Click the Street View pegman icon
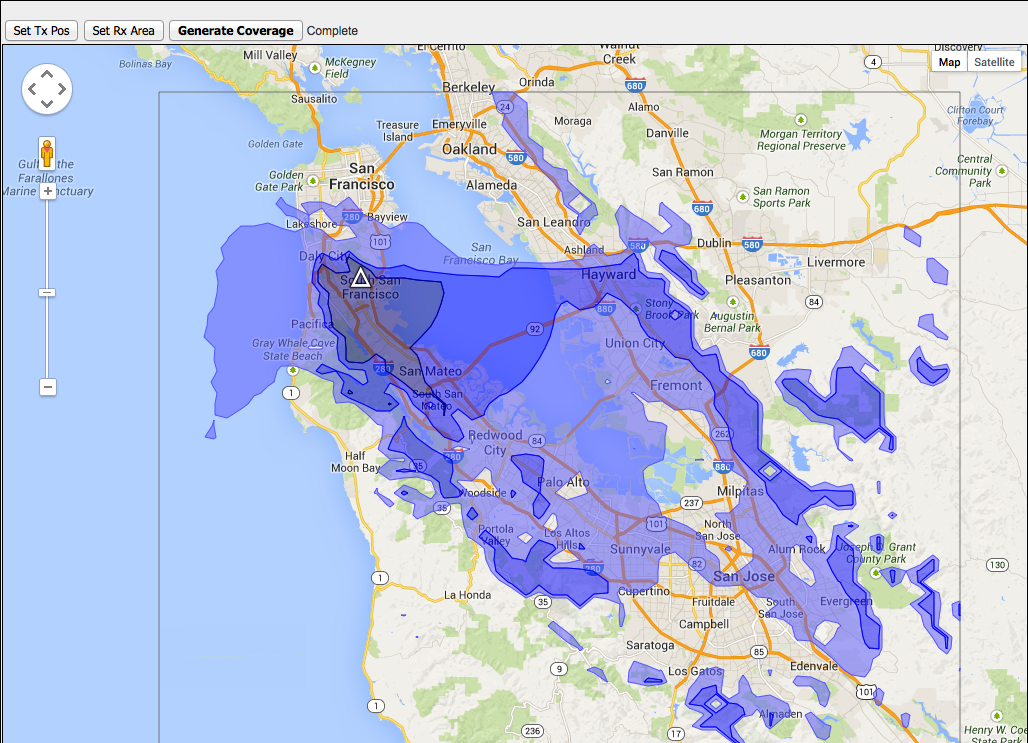 pos(47,153)
